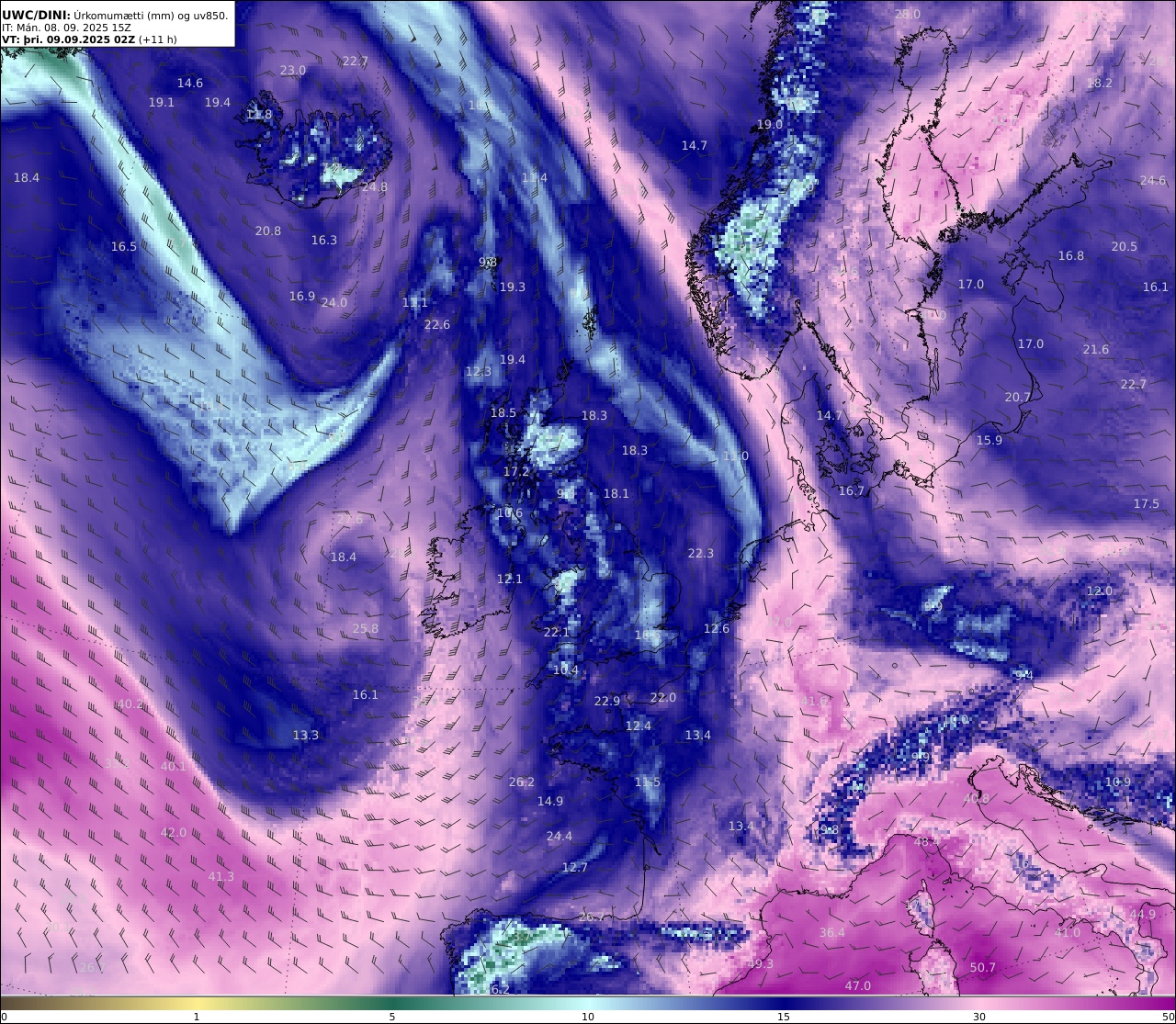Click the map value 28.0
1176x1024 pixels.
(x=908, y=15)
